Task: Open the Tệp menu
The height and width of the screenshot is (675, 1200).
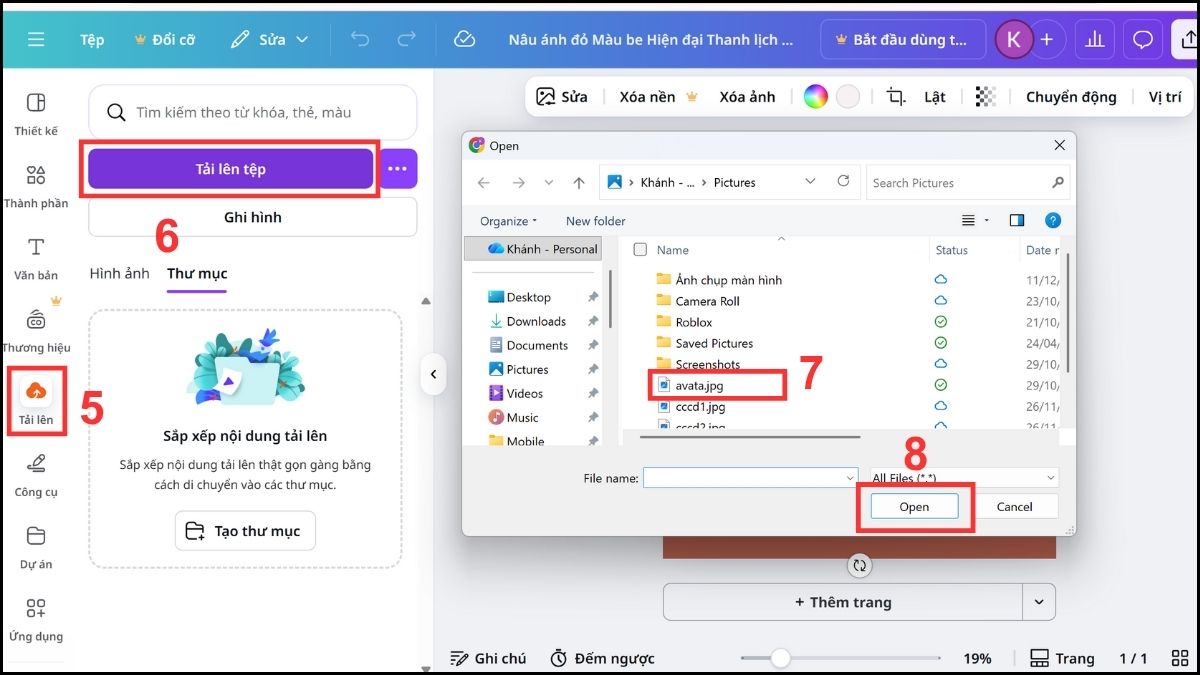Action: coord(91,39)
